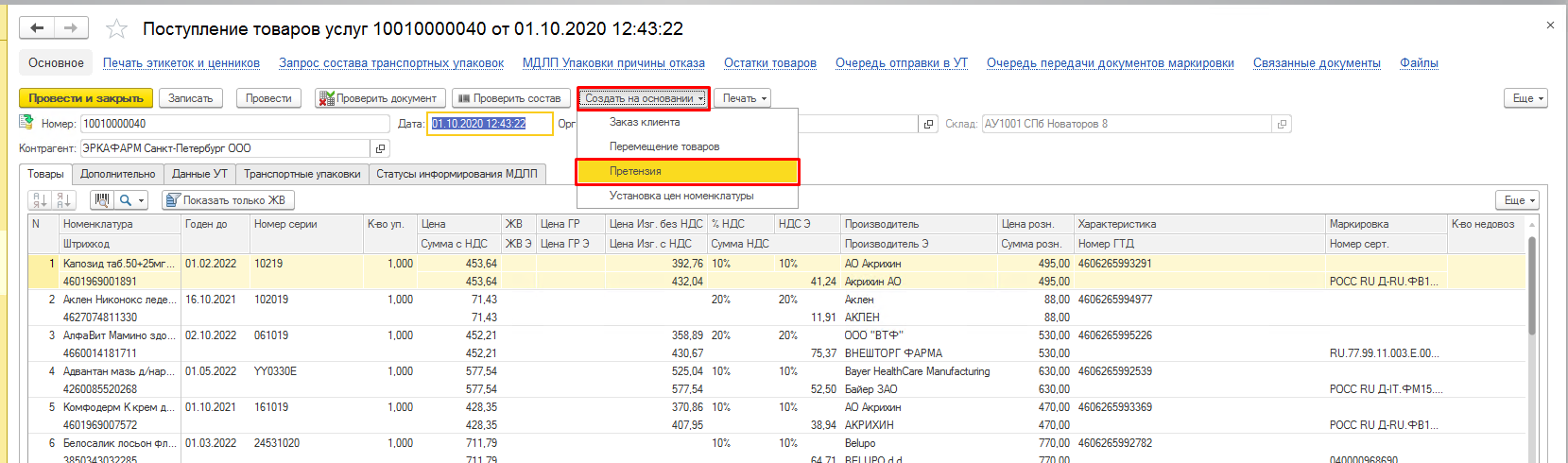Click the document status icon near Номер
This screenshot has height=463, width=1568.
(26, 124)
